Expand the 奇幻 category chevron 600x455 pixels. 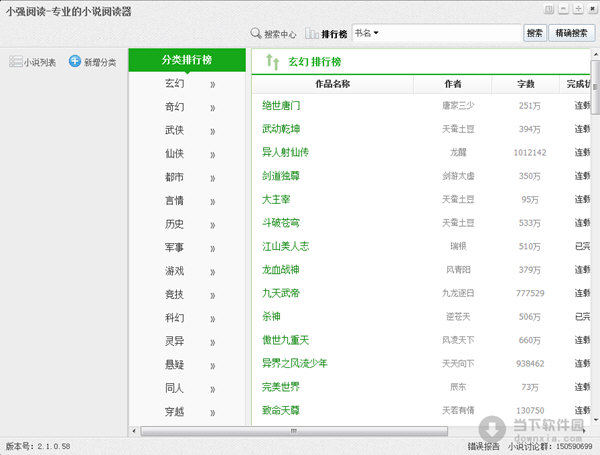coord(213,108)
